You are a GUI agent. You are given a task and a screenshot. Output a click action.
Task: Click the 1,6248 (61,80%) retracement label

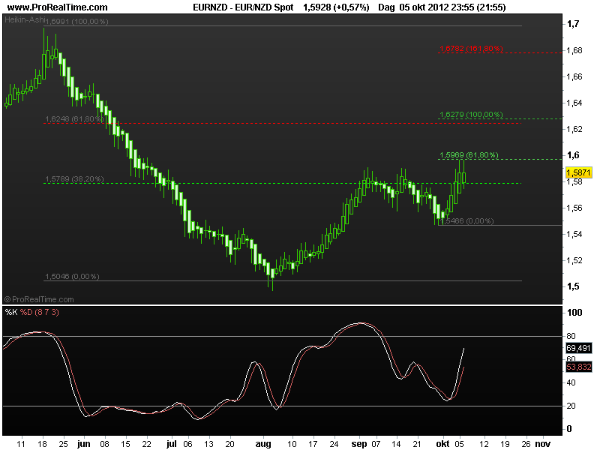[x=74, y=119]
